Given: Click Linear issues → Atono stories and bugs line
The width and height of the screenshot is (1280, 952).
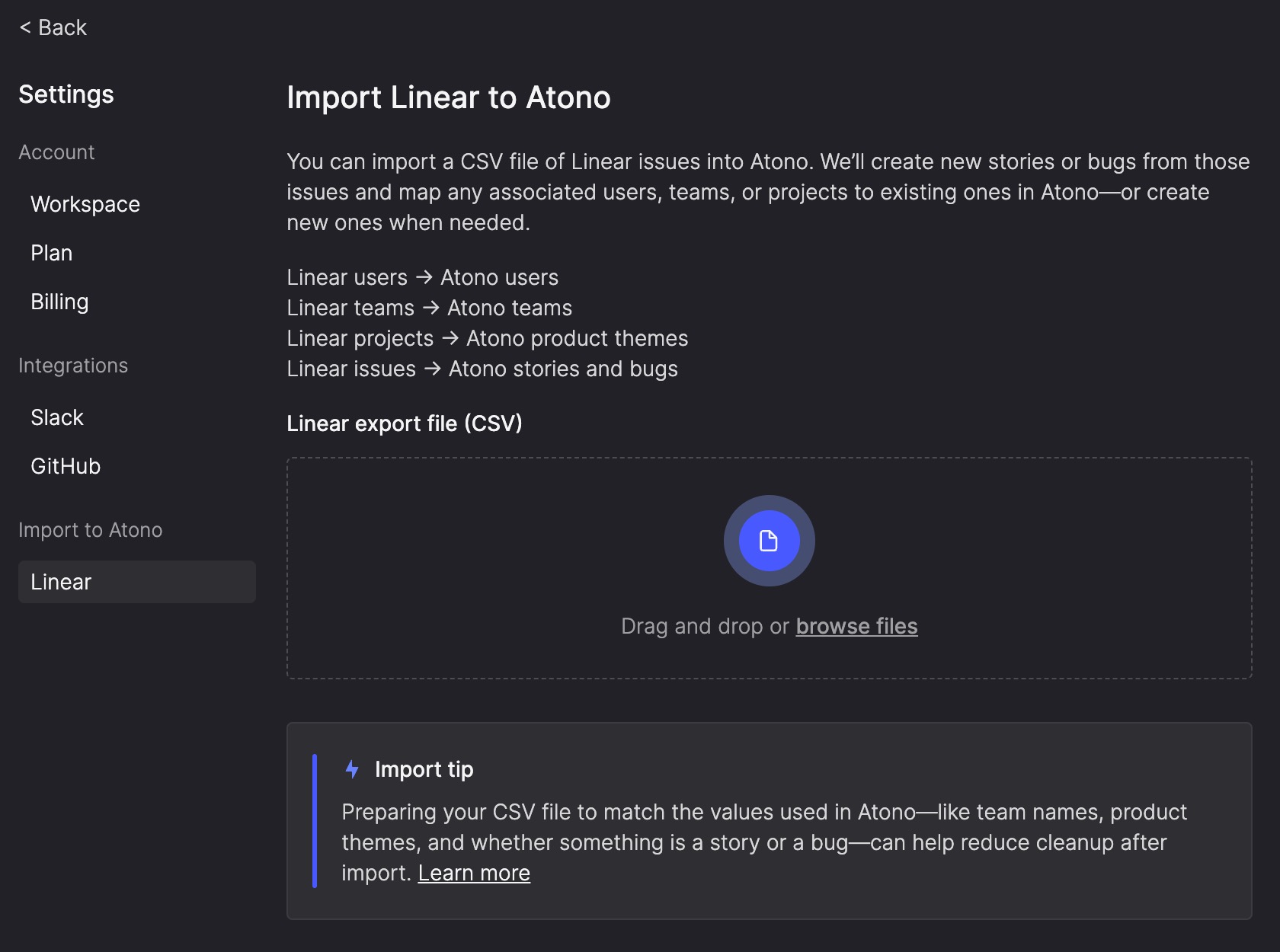Looking at the screenshot, I should click(x=482, y=369).
